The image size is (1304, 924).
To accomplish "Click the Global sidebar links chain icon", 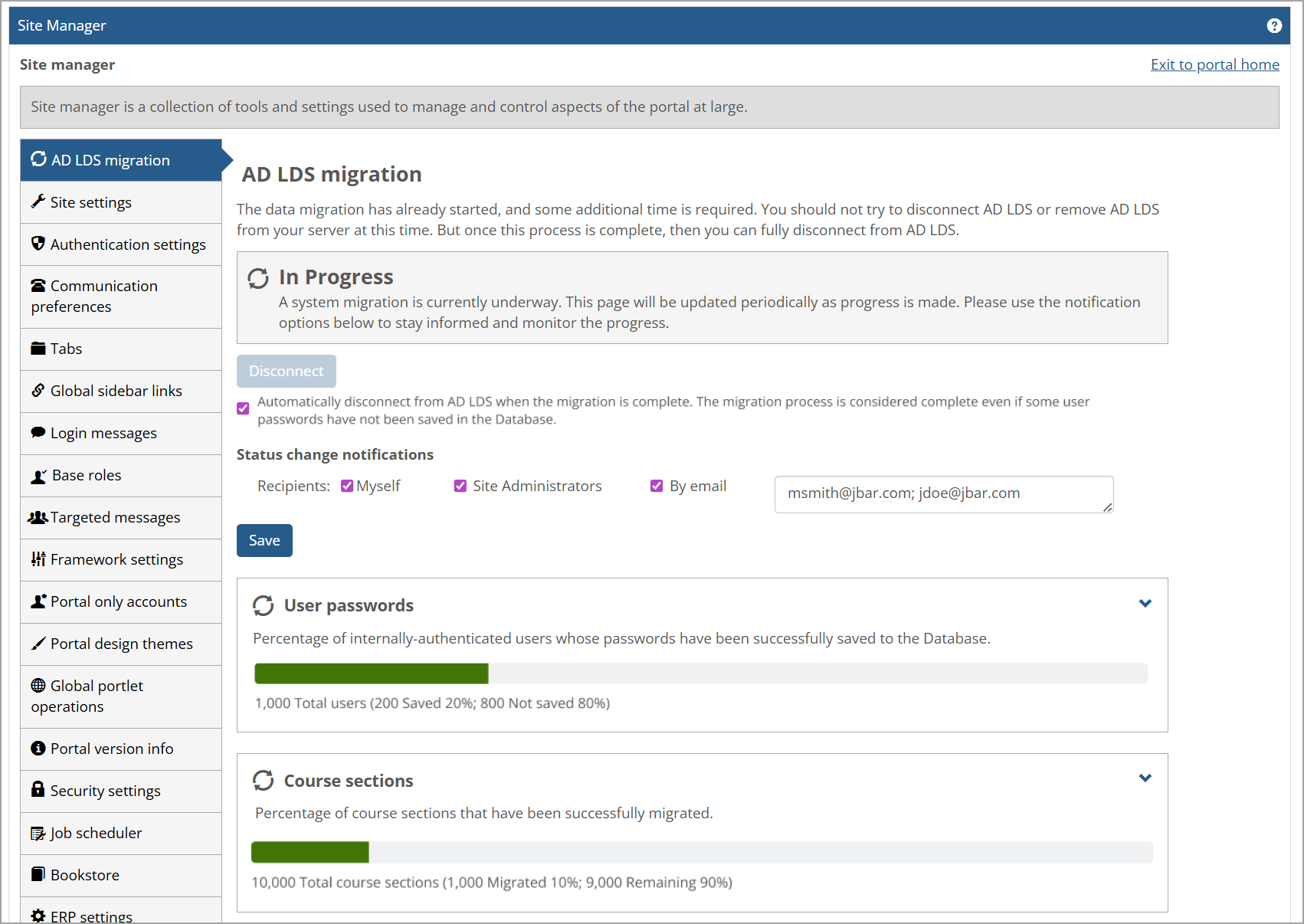I will [38, 390].
